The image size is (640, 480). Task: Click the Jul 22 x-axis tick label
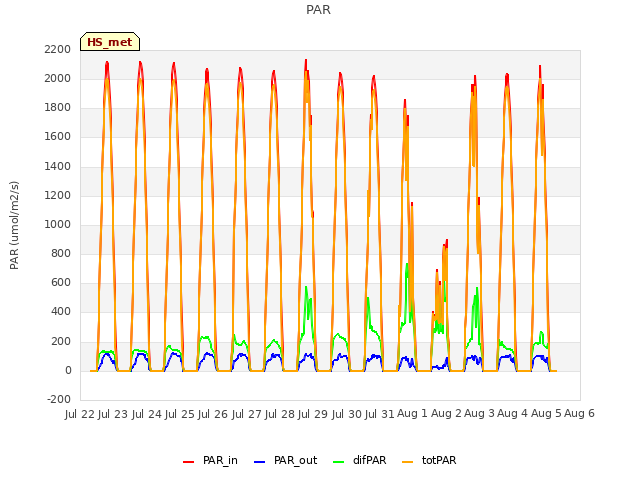(80, 414)
